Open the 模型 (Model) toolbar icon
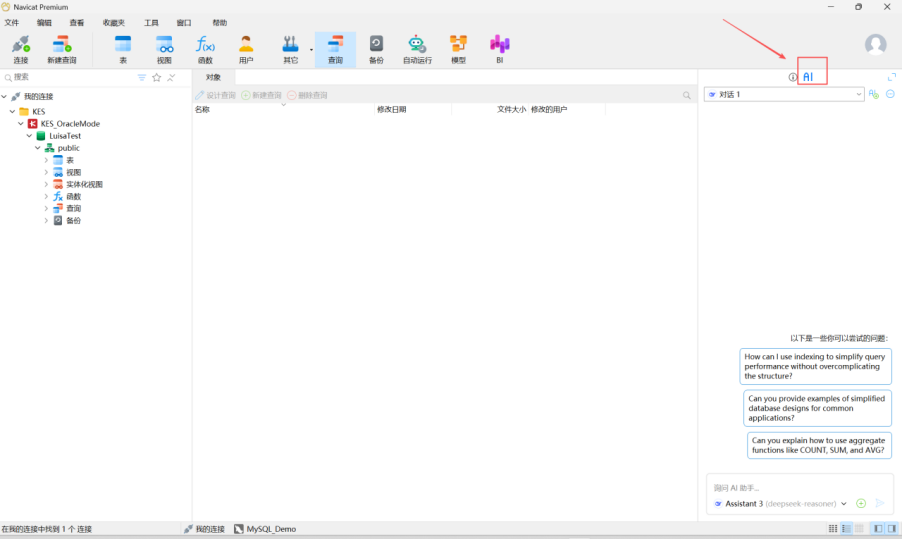903x539 pixels. click(x=458, y=48)
